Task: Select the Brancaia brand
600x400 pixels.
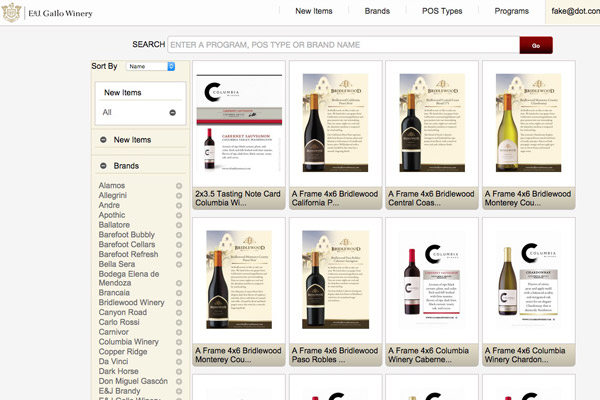Action: [x=114, y=292]
